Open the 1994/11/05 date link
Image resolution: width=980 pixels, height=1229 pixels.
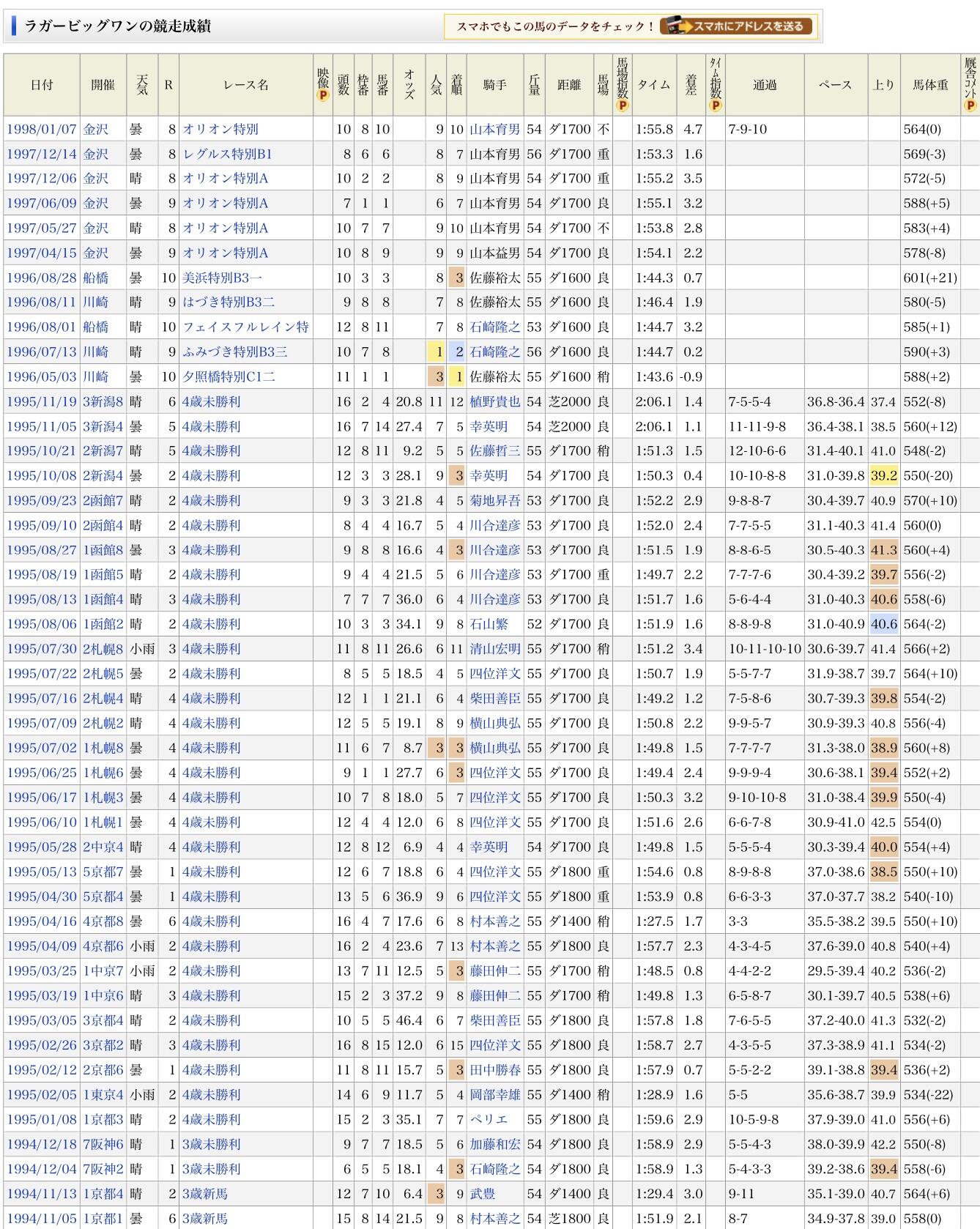pyautogui.click(x=42, y=1219)
